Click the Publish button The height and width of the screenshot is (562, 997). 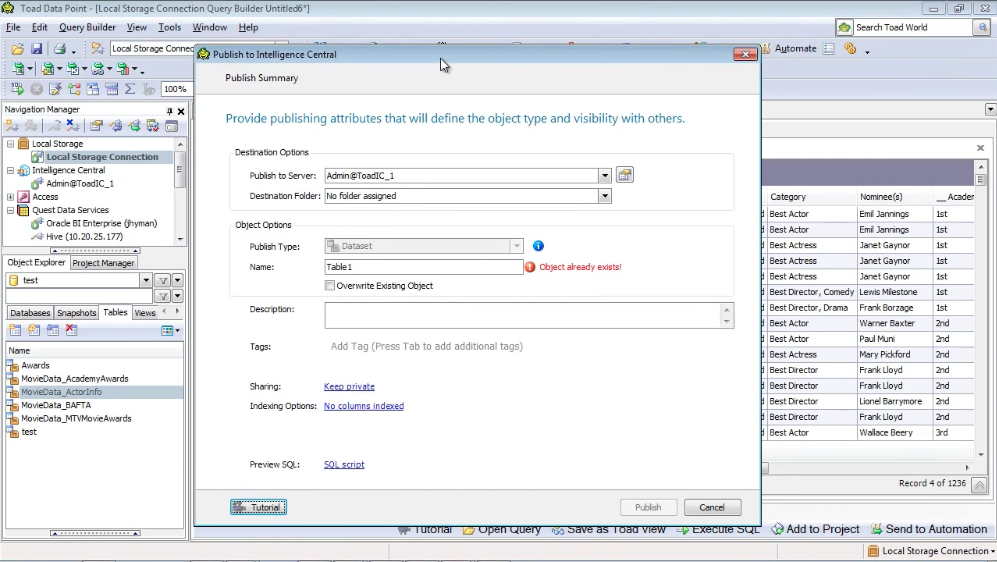(648, 507)
